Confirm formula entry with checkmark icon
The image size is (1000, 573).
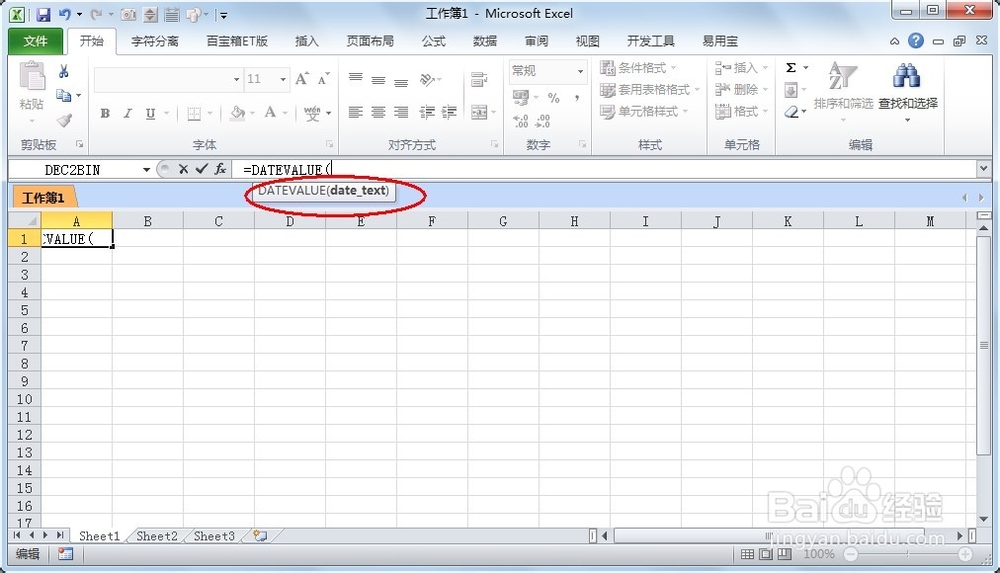pos(202,169)
